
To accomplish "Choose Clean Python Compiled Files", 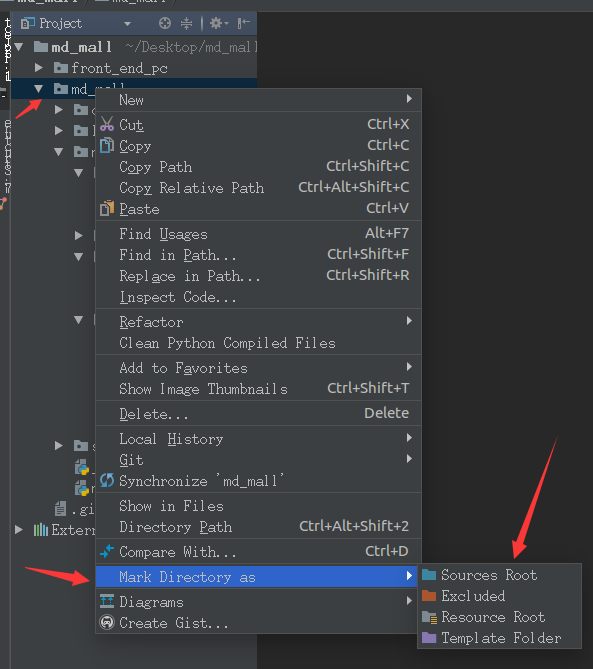I will click(x=259, y=343).
